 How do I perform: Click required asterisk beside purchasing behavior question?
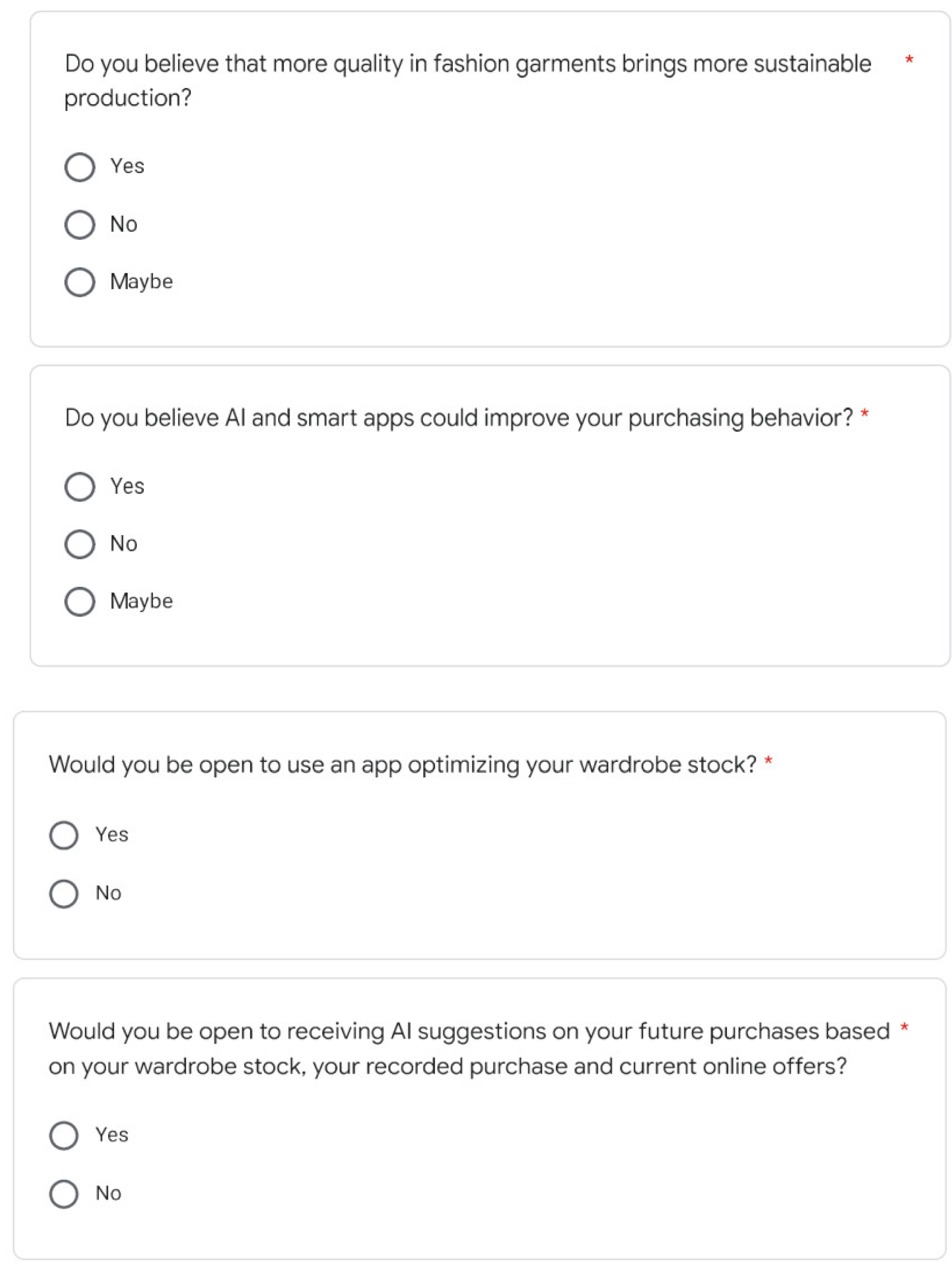click(864, 415)
